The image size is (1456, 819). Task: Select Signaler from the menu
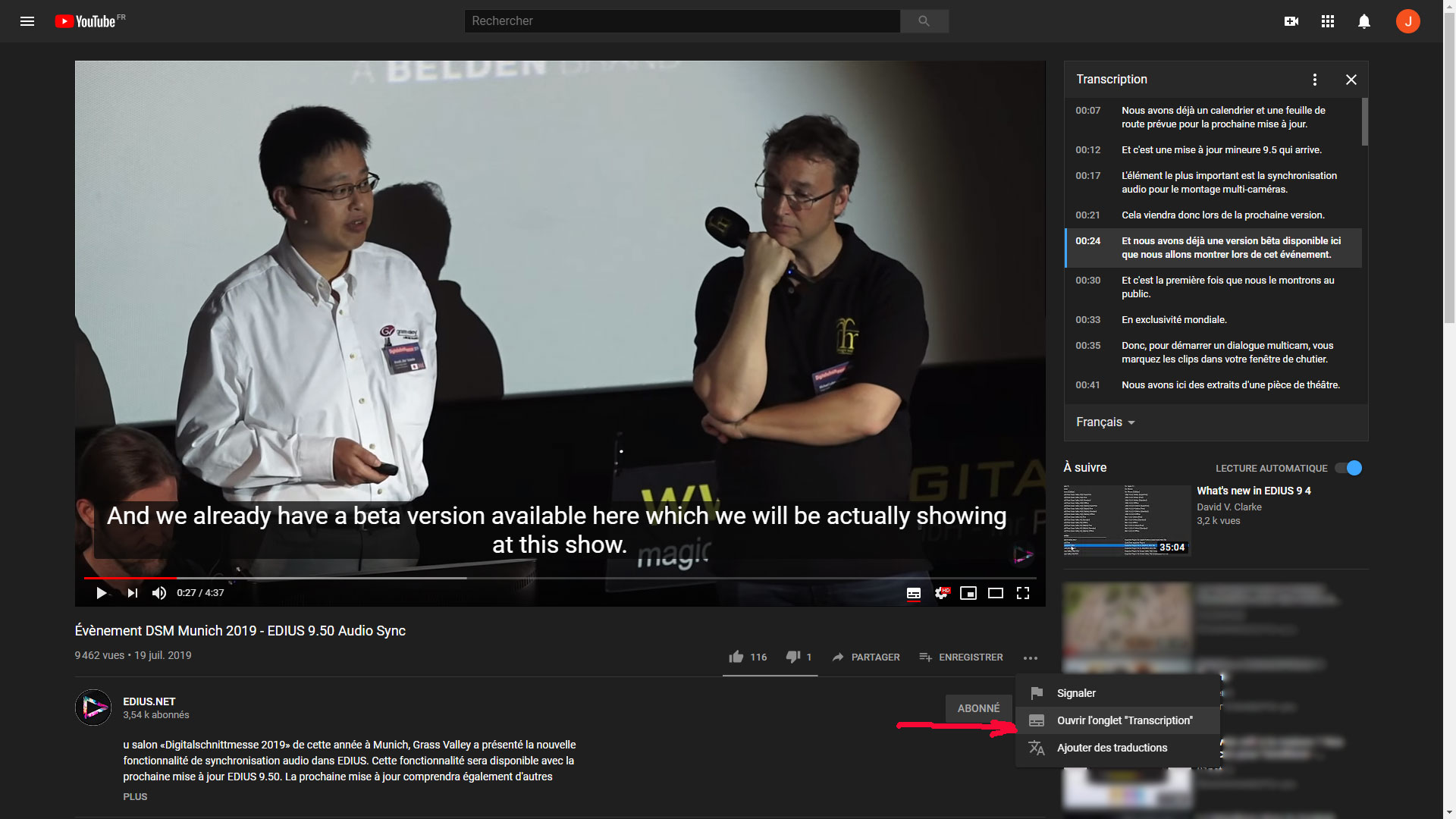1118,693
